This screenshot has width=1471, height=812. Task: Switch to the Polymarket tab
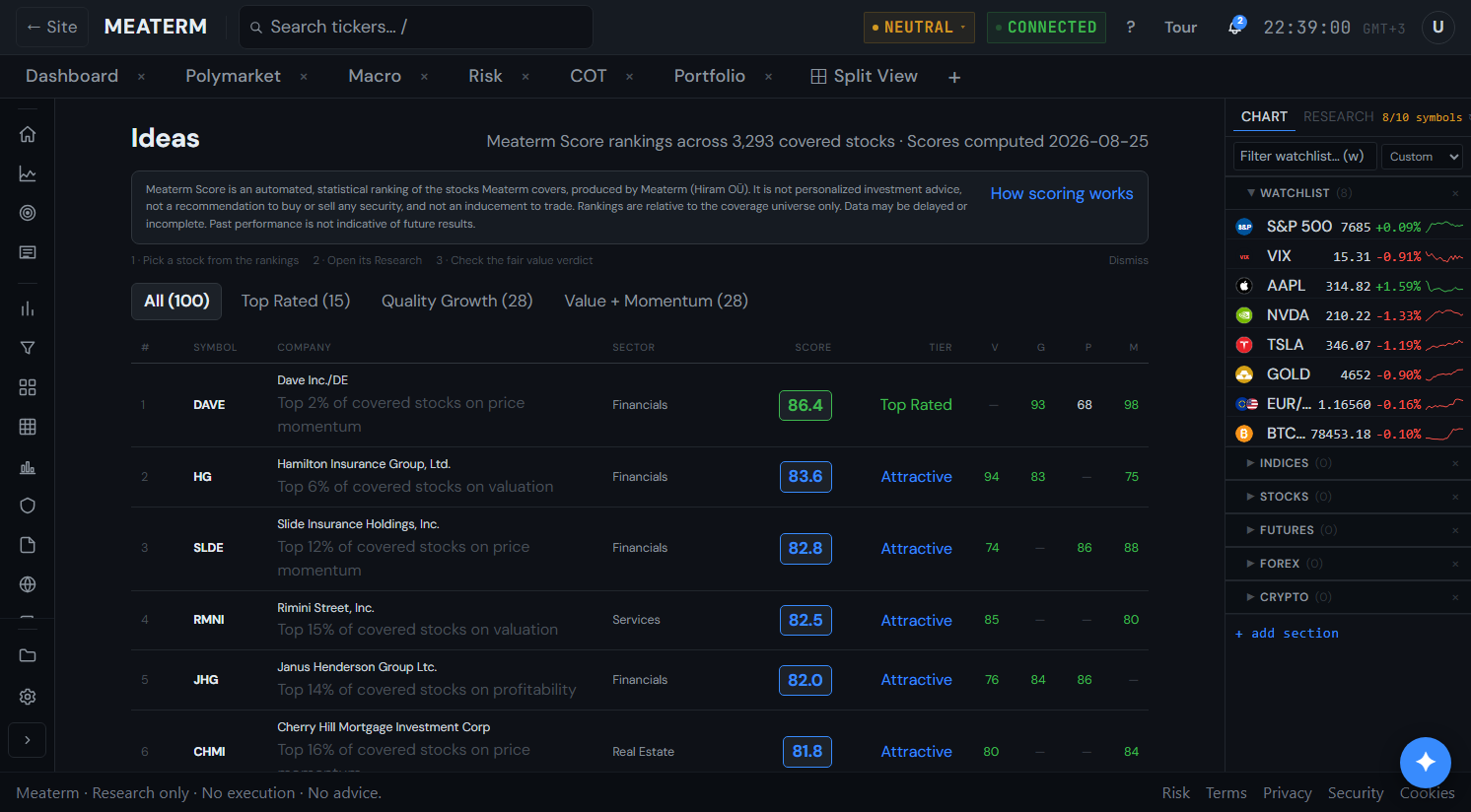coord(233,76)
